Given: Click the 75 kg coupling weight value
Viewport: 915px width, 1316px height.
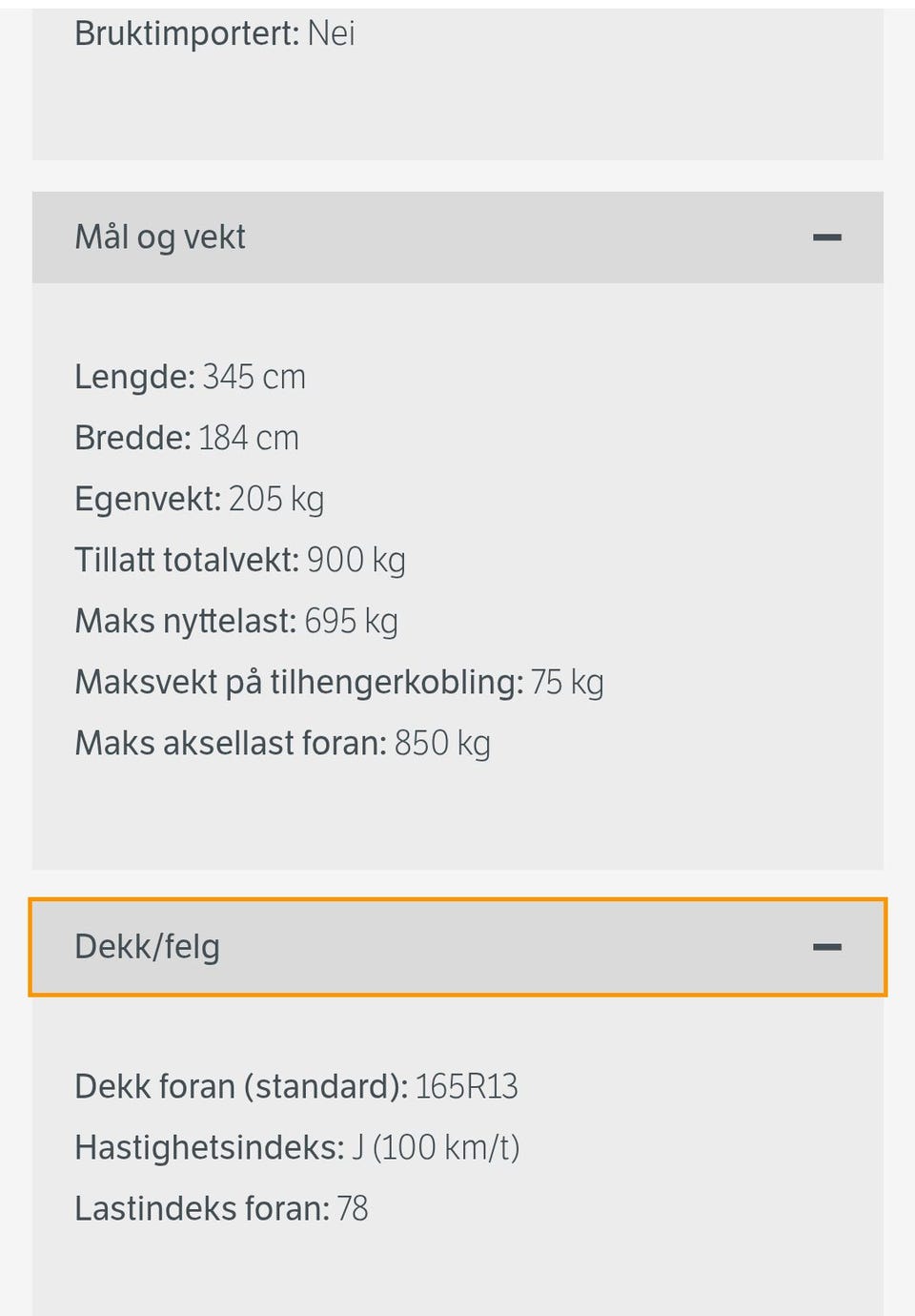Looking at the screenshot, I should [x=567, y=683].
